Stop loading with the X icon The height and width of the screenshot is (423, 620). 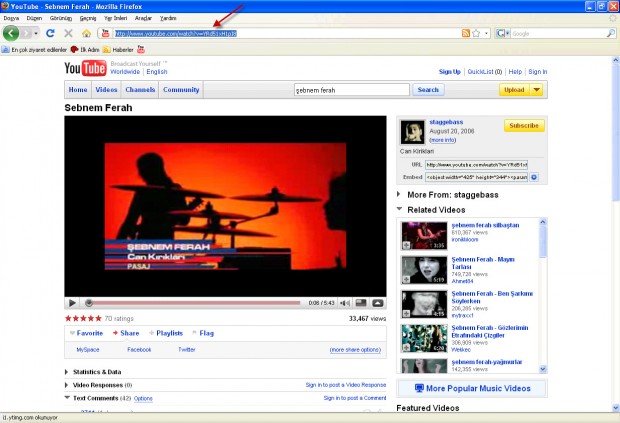pos(68,33)
